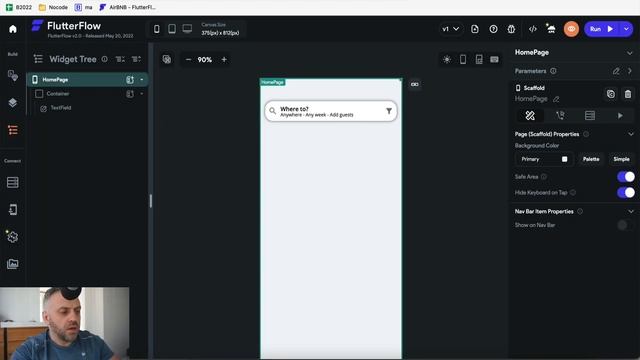
Task: Select the Widget Tree sidebar icon
Action: (x=13, y=130)
